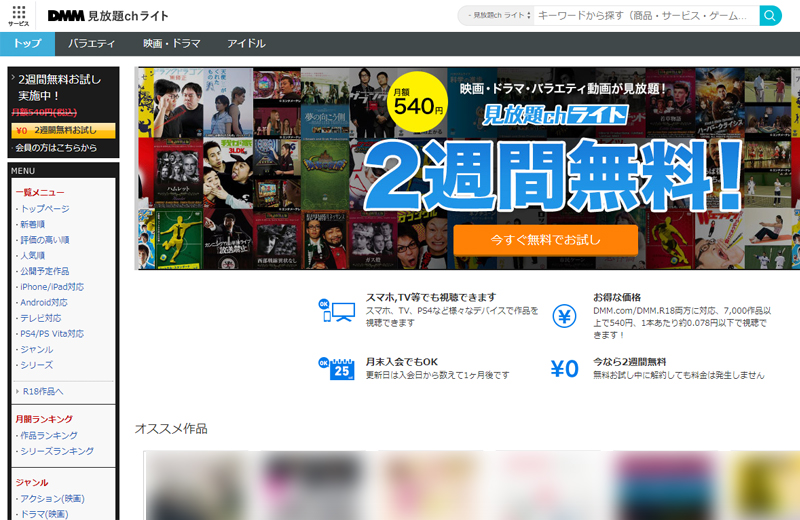Screen dimensions: 800x520
Task: Click the 2週間無料お試し実施中 sidebar heading
Action: point(60,87)
